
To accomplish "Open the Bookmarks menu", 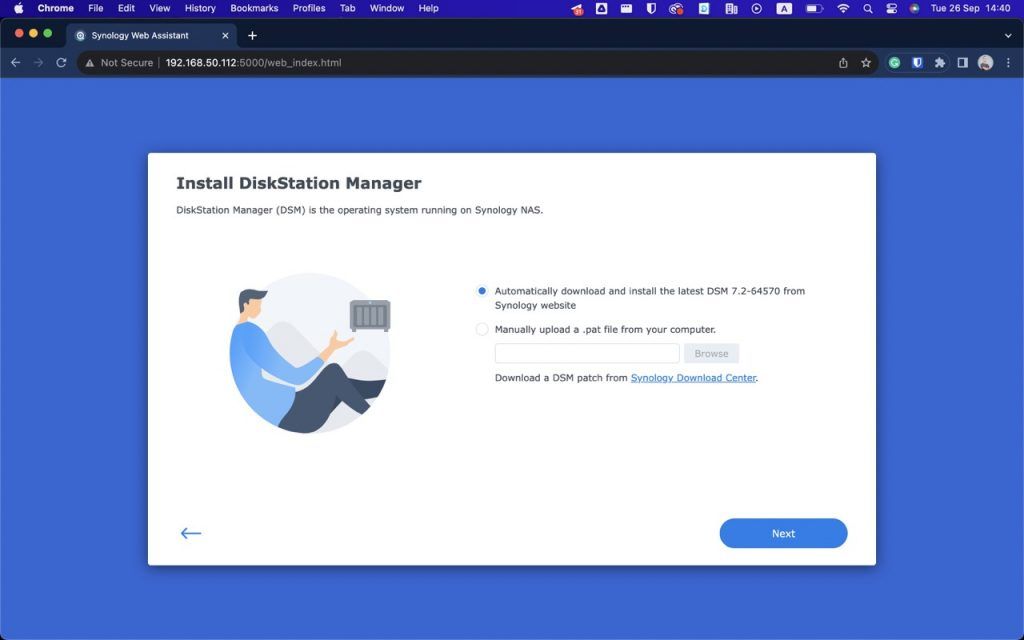I will [254, 8].
